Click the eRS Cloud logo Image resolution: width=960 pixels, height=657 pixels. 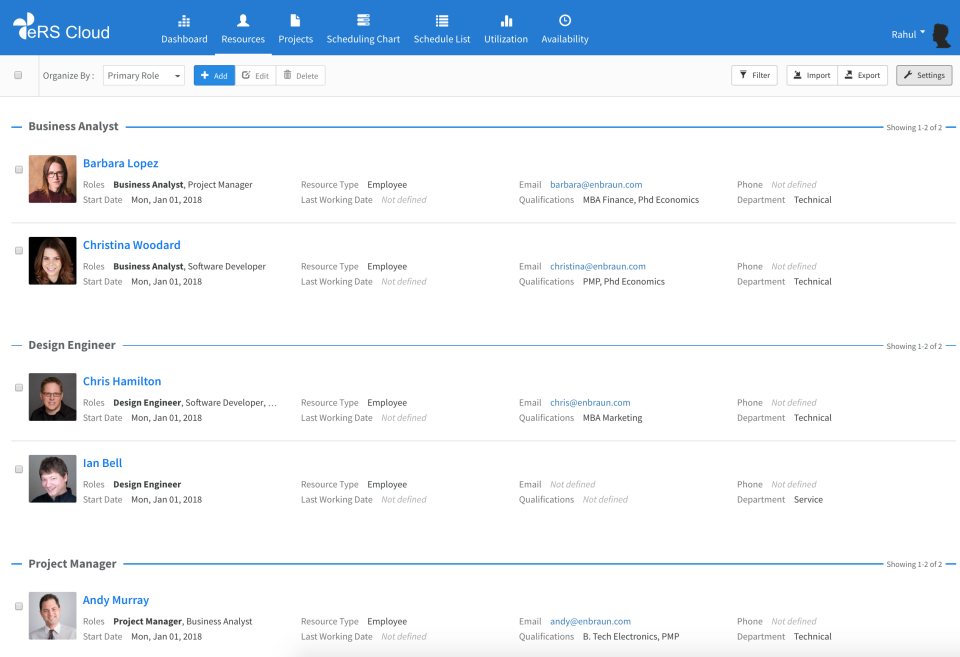(61, 27)
